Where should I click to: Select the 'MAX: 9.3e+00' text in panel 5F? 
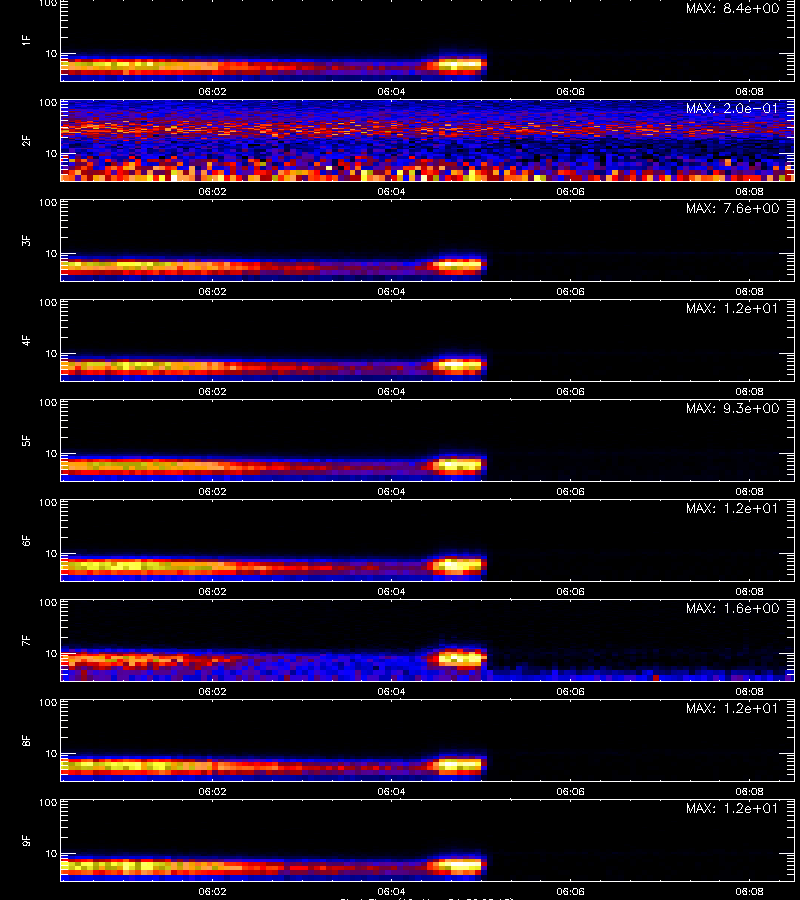732,408
